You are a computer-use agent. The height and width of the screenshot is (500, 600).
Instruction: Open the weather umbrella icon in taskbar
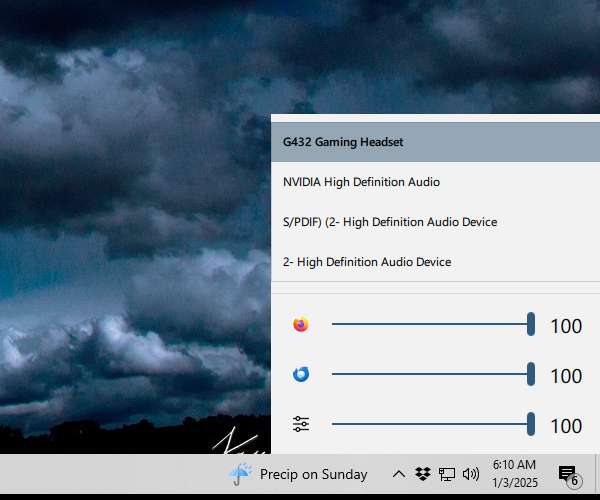pyautogui.click(x=240, y=474)
